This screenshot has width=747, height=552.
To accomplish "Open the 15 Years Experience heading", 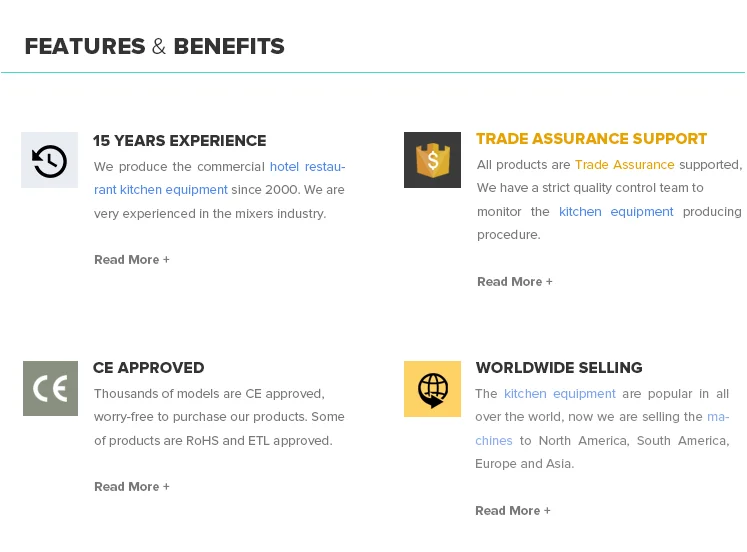I will [x=180, y=141].
